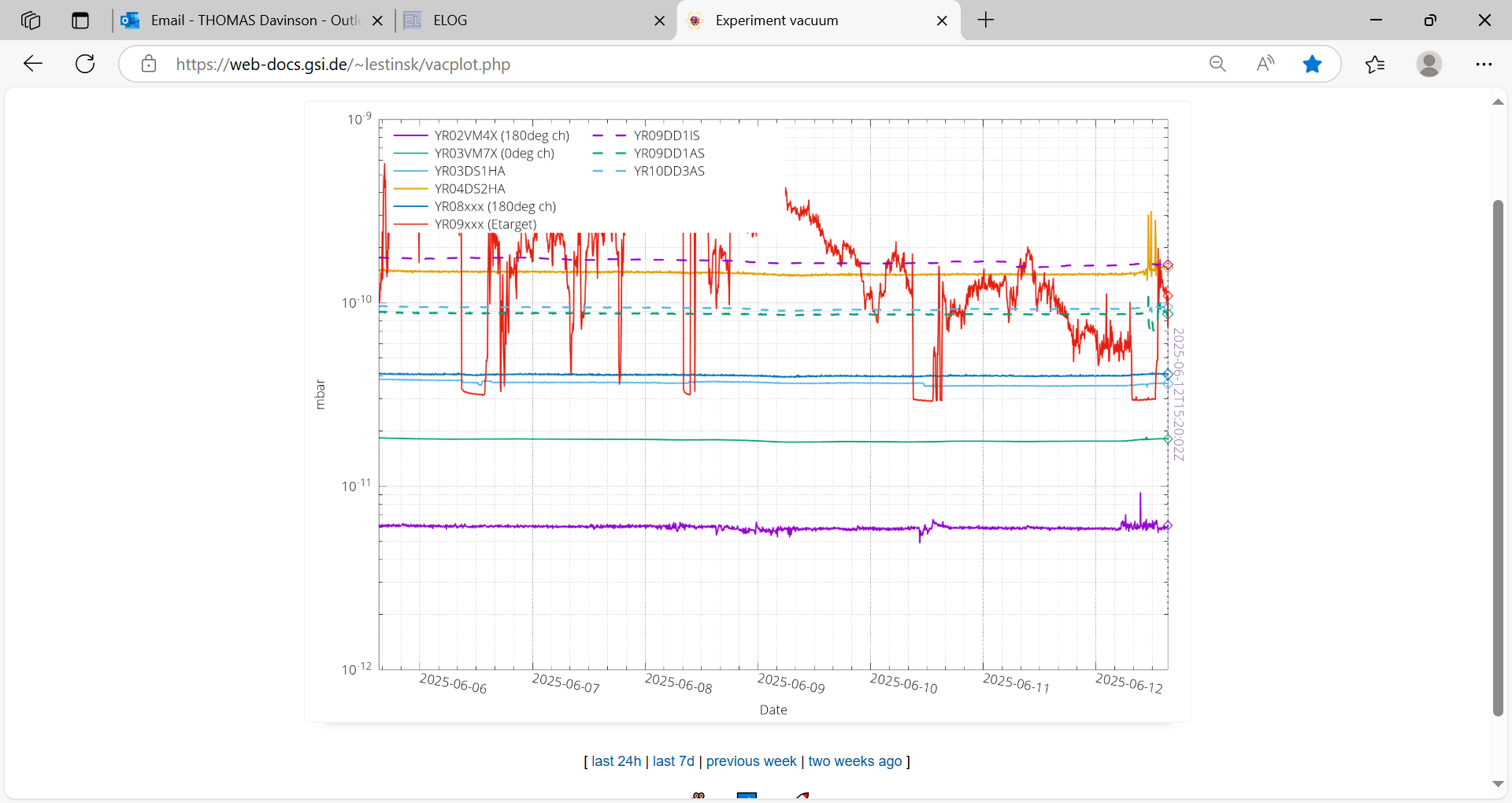Open the browser profile avatar
The image size is (1512, 803).
click(x=1429, y=64)
